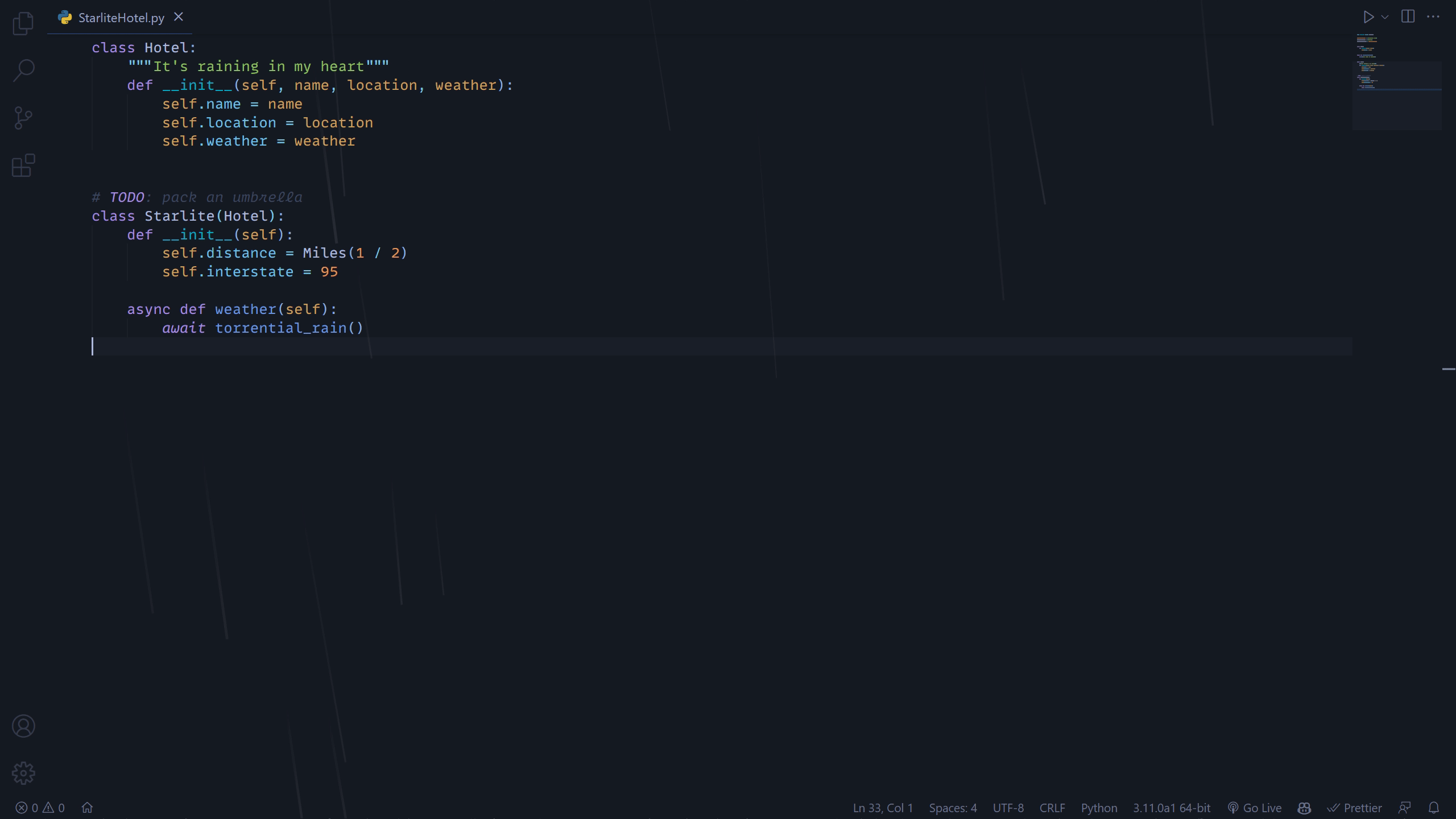Screen dimensions: 1456x819
Task: Open the Source Control view
Action: [23, 118]
